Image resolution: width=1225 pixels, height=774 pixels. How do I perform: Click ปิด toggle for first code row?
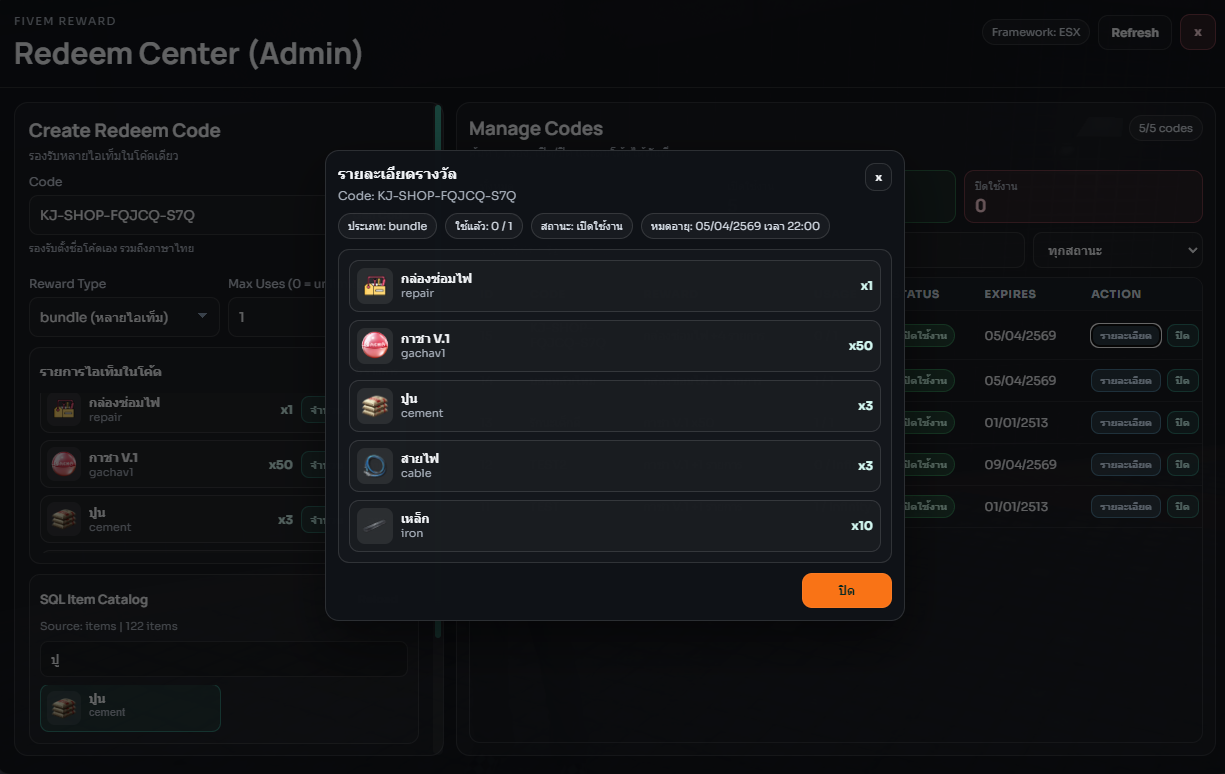click(1182, 335)
